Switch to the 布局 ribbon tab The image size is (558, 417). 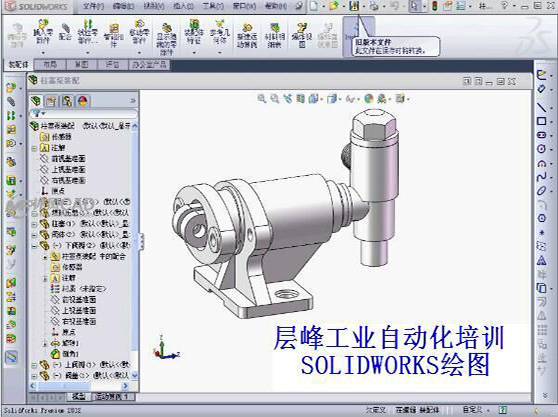tap(50, 64)
